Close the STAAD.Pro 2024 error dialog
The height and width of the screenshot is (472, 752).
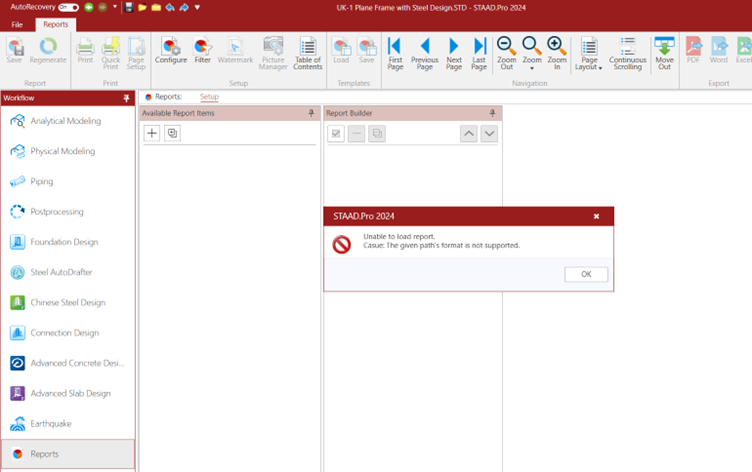(596, 216)
